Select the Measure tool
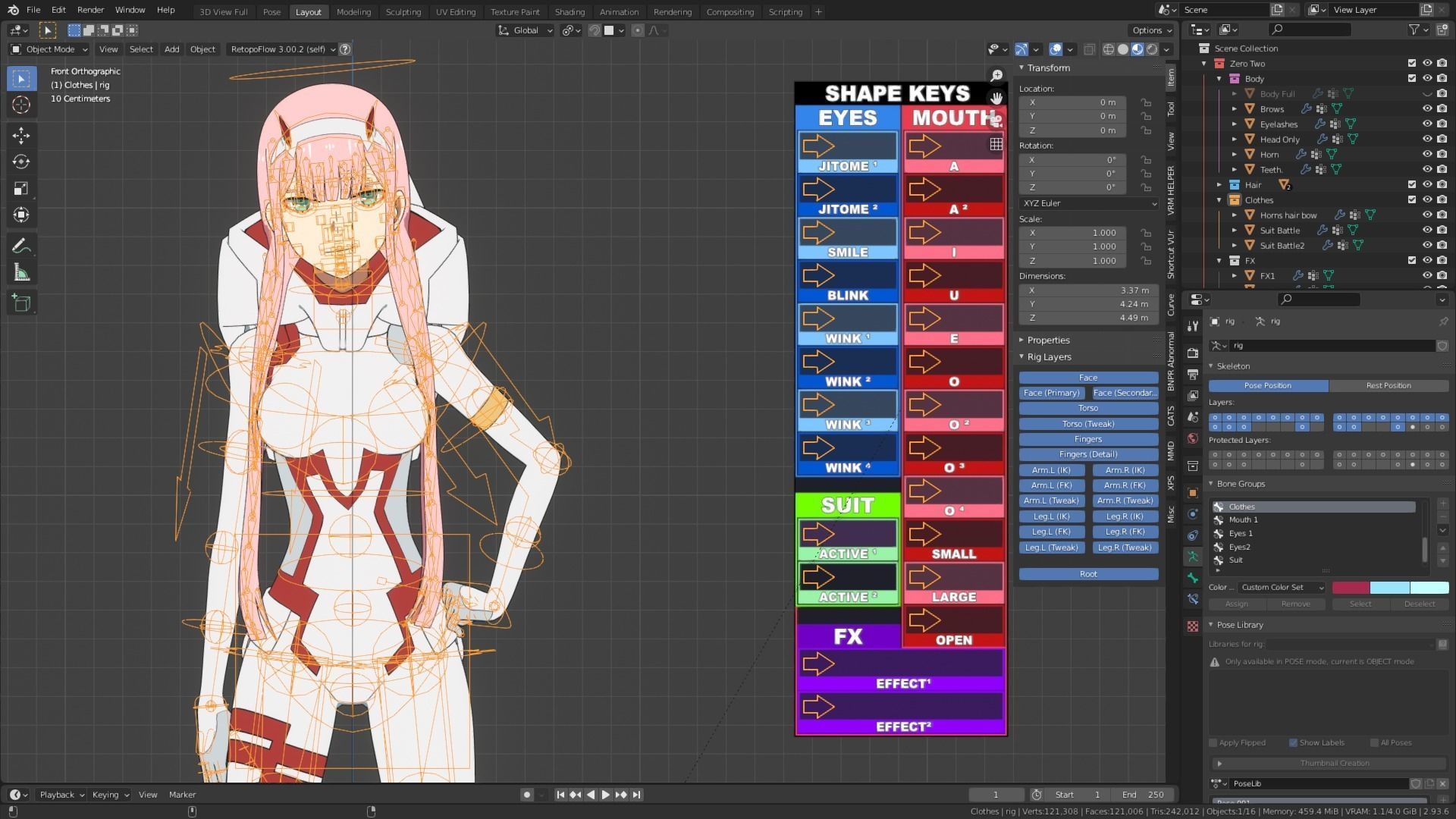The image size is (1456, 819). (21, 273)
